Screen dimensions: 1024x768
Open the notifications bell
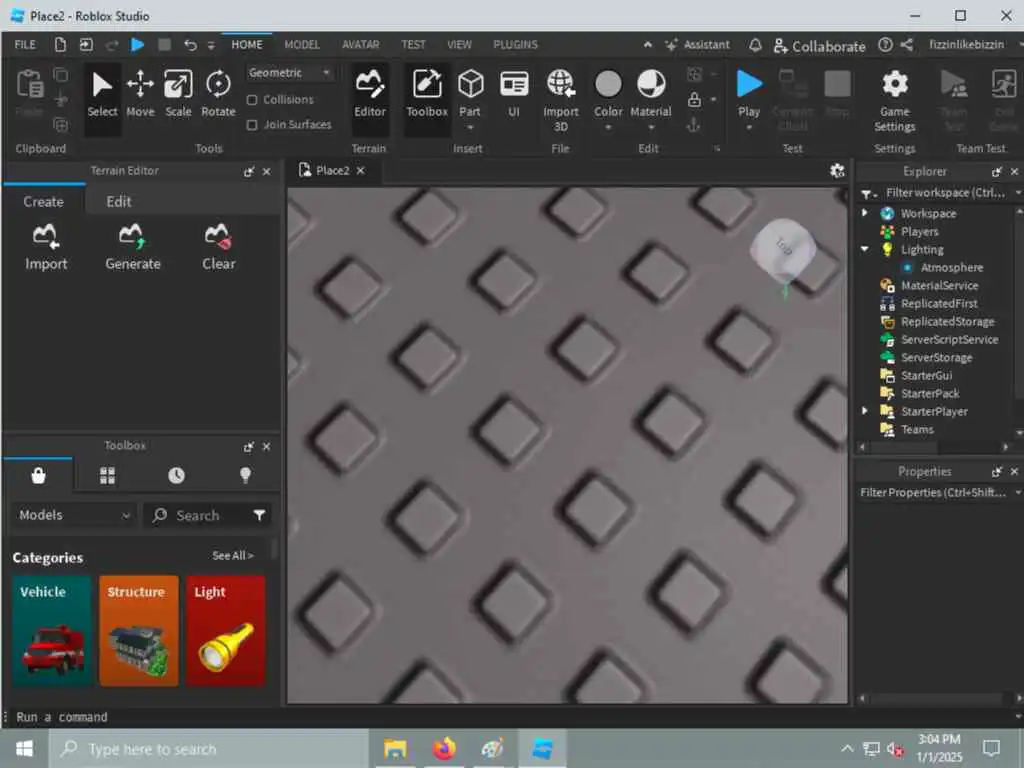click(x=755, y=45)
